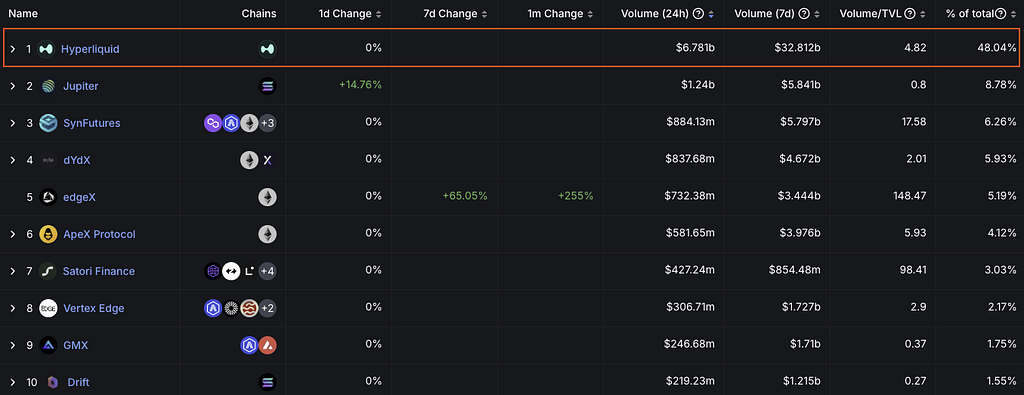
Task: Show the +3 more chains badge for SynFutures
Action: pos(268,123)
